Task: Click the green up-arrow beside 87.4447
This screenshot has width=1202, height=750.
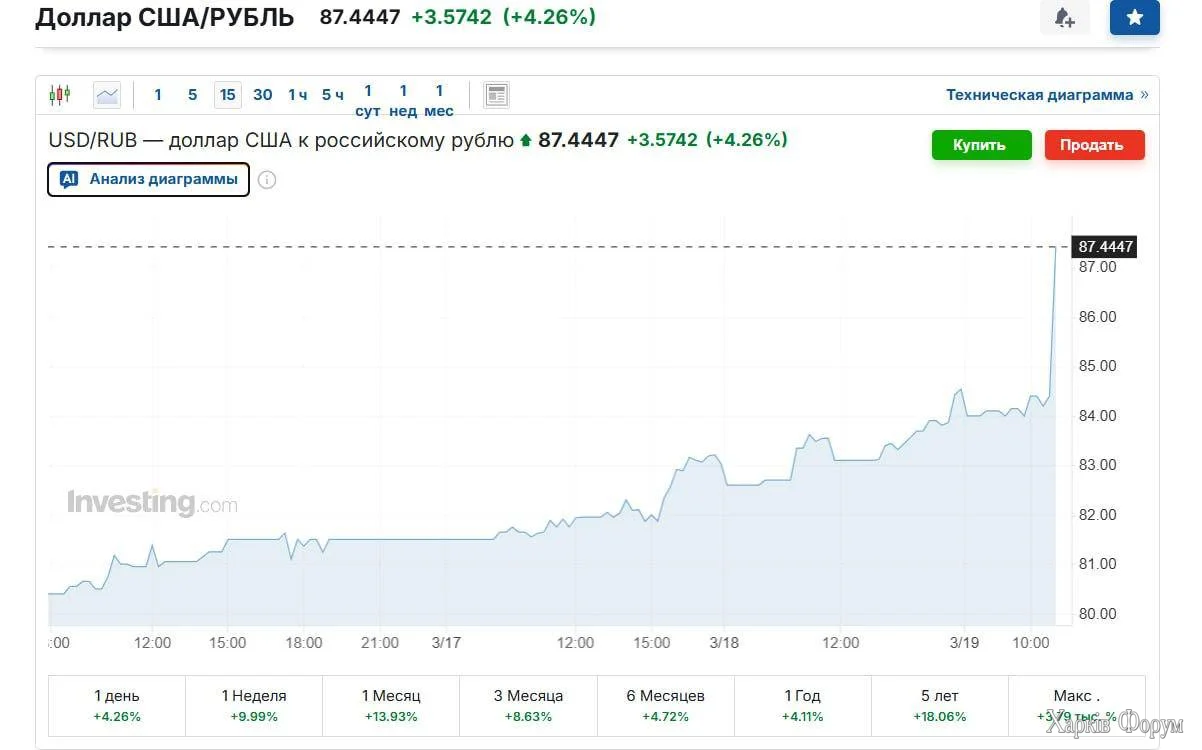Action: [x=525, y=141]
